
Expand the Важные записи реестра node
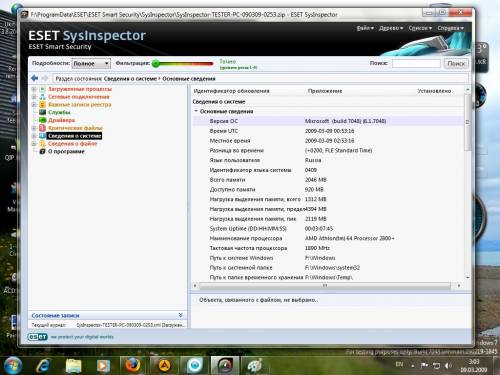[x=34, y=105]
